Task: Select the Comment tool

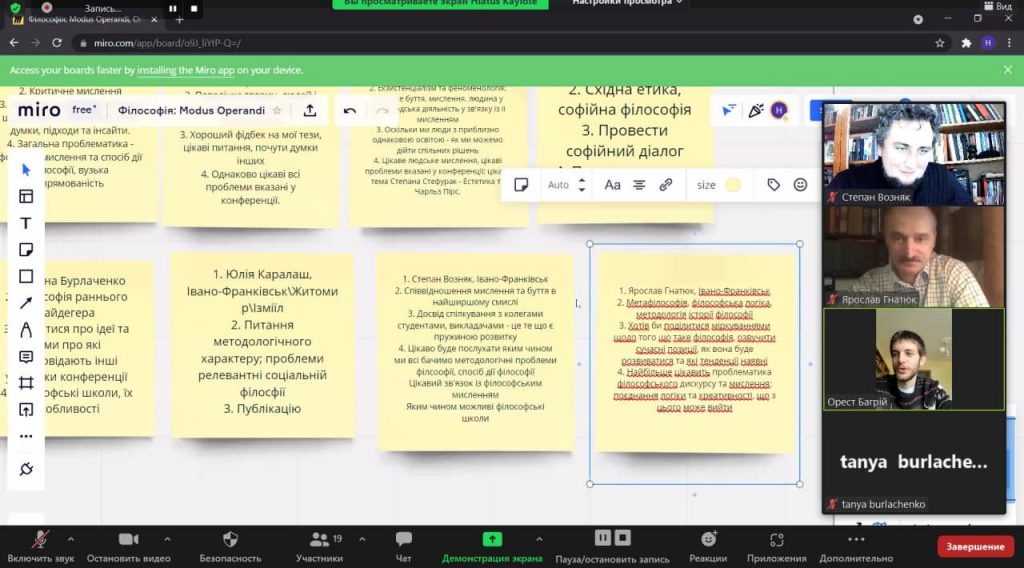Action: coord(25,356)
